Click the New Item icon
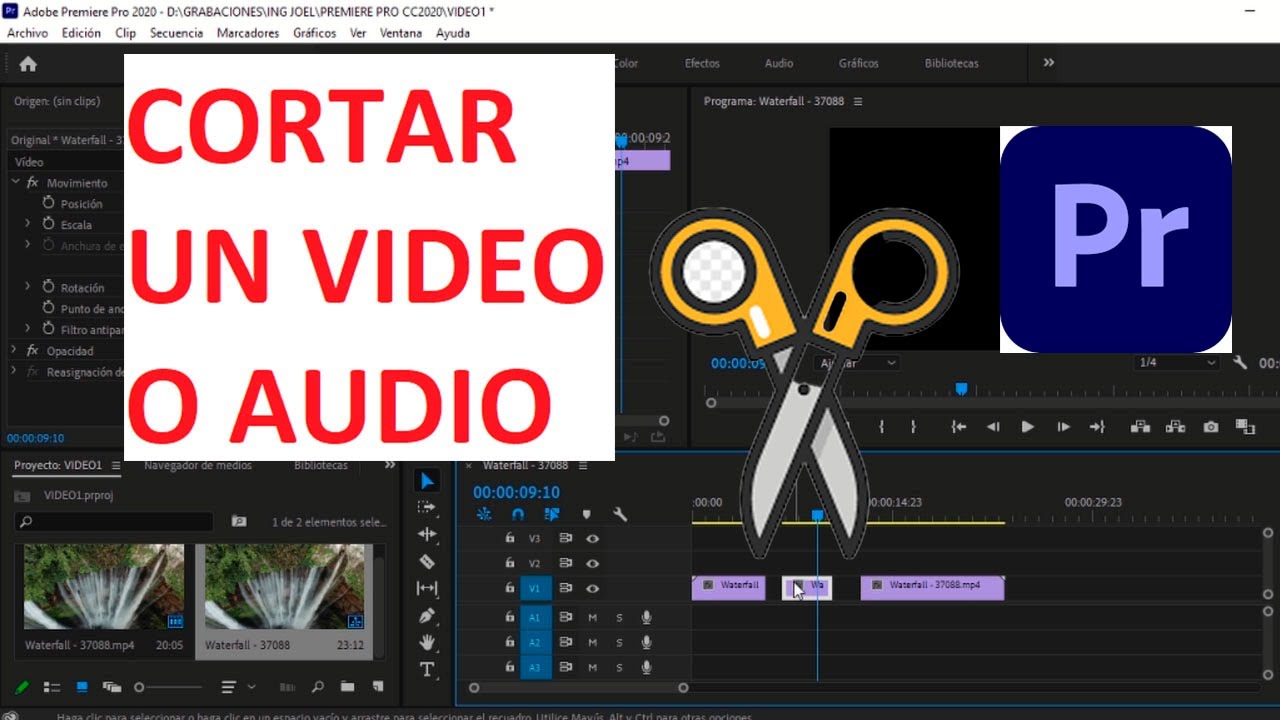 (377, 687)
